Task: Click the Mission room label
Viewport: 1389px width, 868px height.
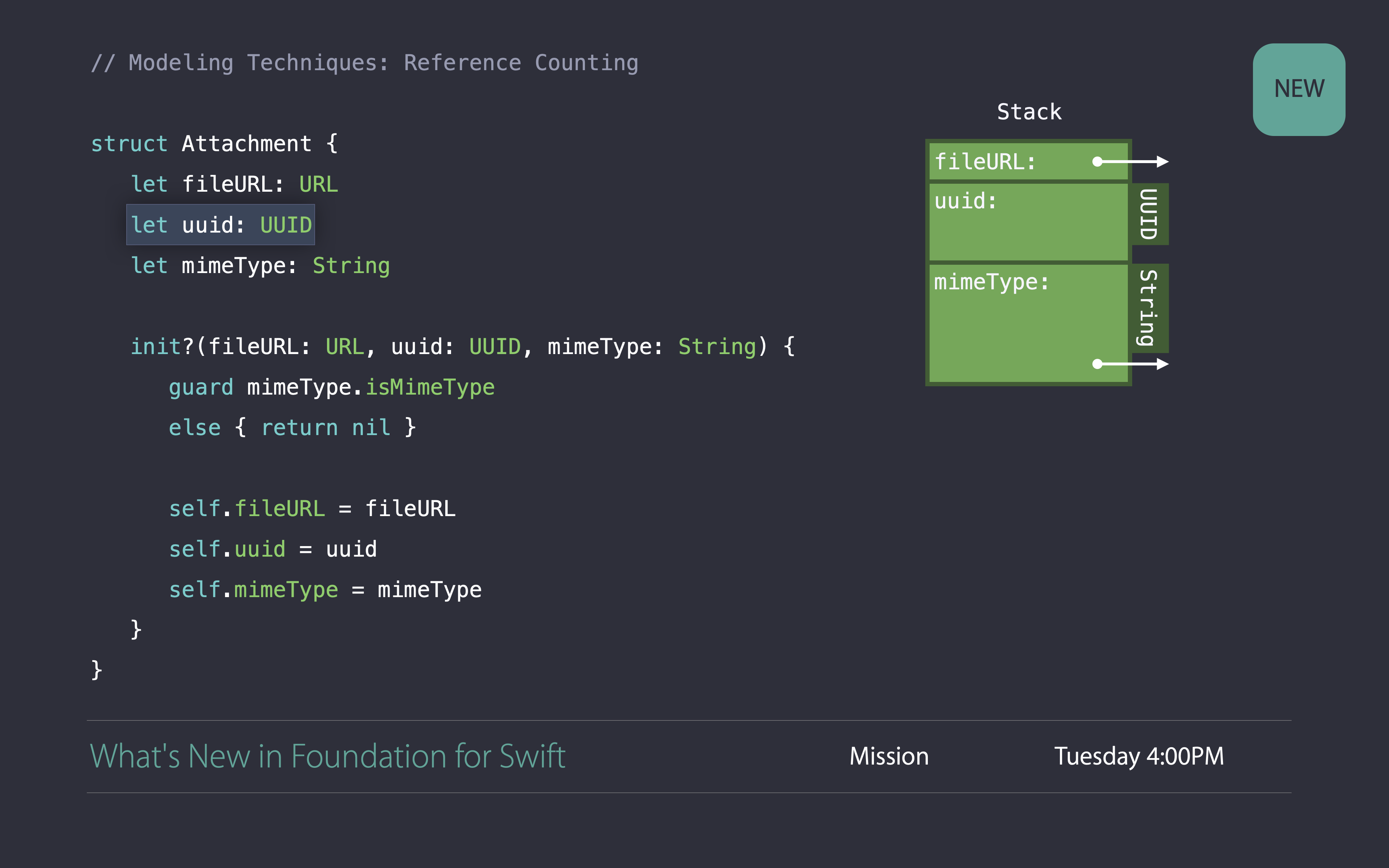Action: pos(888,756)
